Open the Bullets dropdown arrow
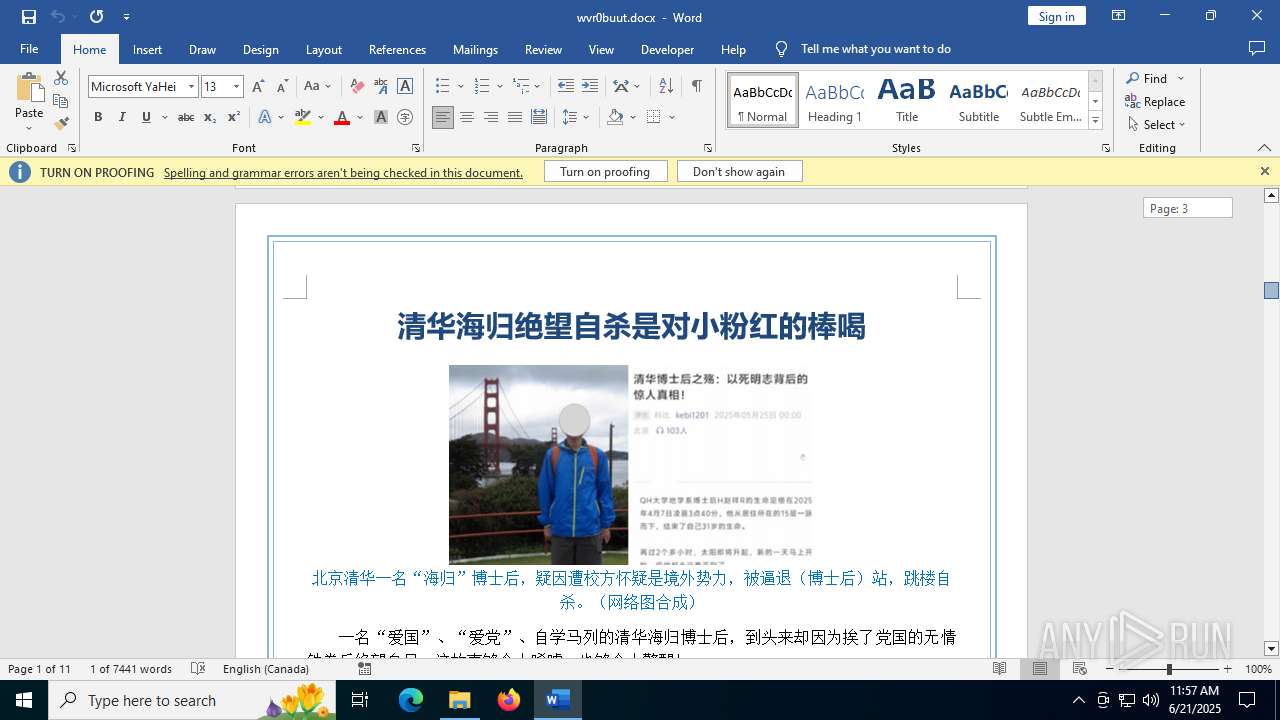The width and height of the screenshot is (1280, 720). [460, 87]
